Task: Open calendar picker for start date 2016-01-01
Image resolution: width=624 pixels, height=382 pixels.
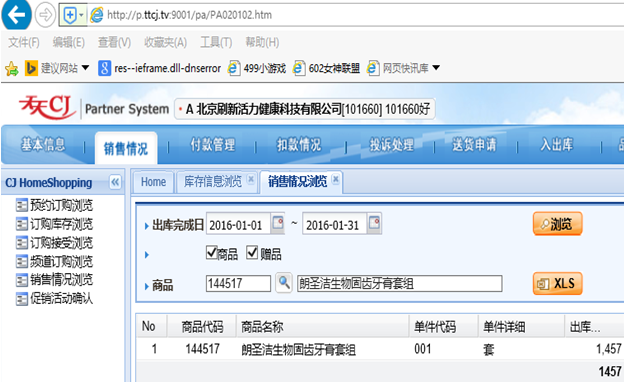Action: coord(278,223)
